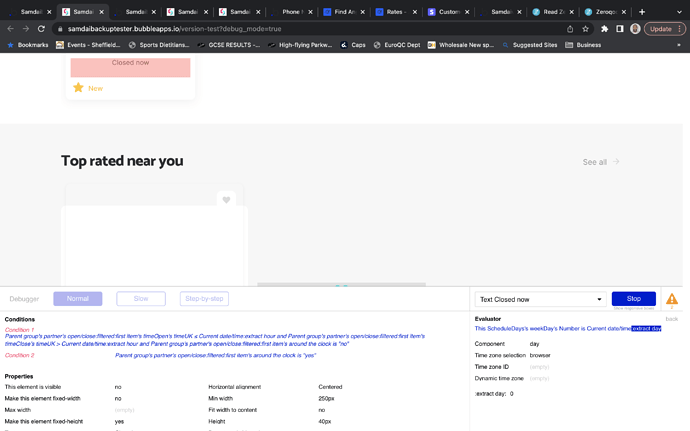Close the Find An tab
Screen dimensions: 690x431
tap(363, 12)
